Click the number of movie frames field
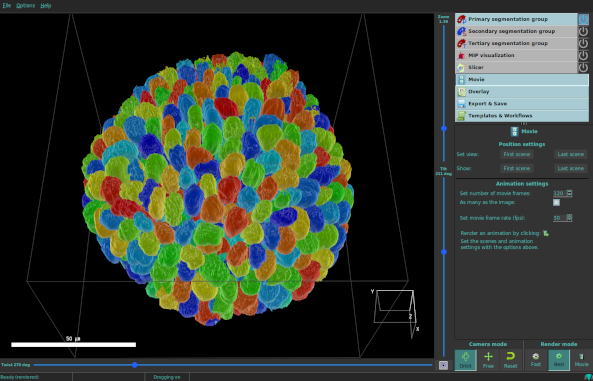The width and height of the screenshot is (593, 381). [x=559, y=193]
